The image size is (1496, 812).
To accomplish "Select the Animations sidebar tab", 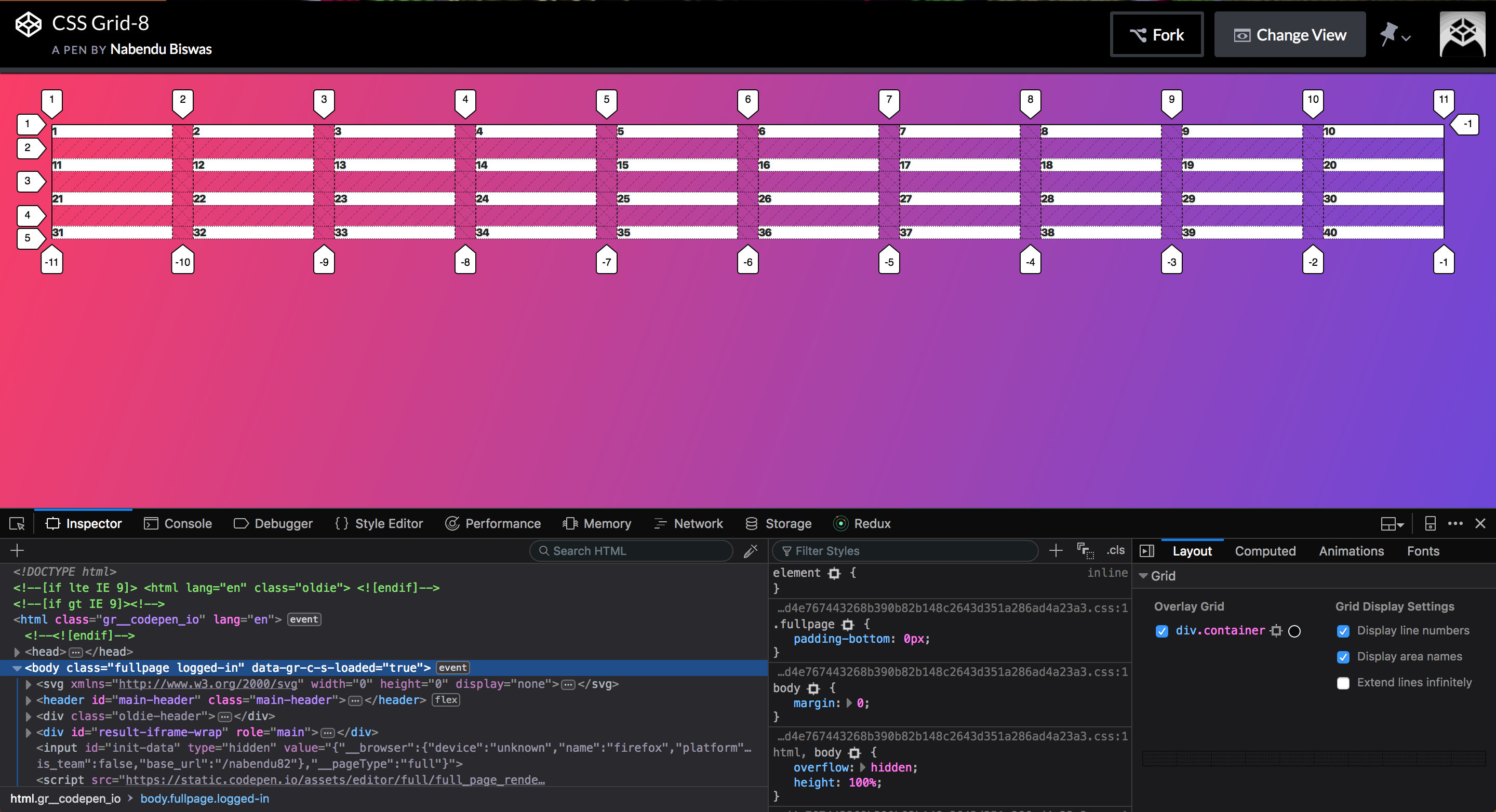I will (1352, 551).
